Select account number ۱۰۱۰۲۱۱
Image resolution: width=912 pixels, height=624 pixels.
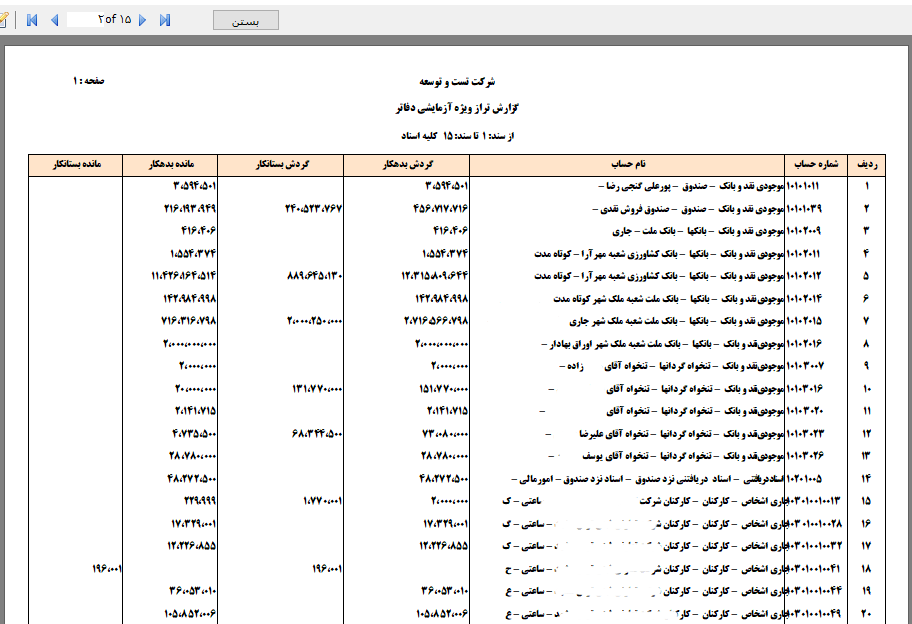pyautogui.click(x=803, y=254)
